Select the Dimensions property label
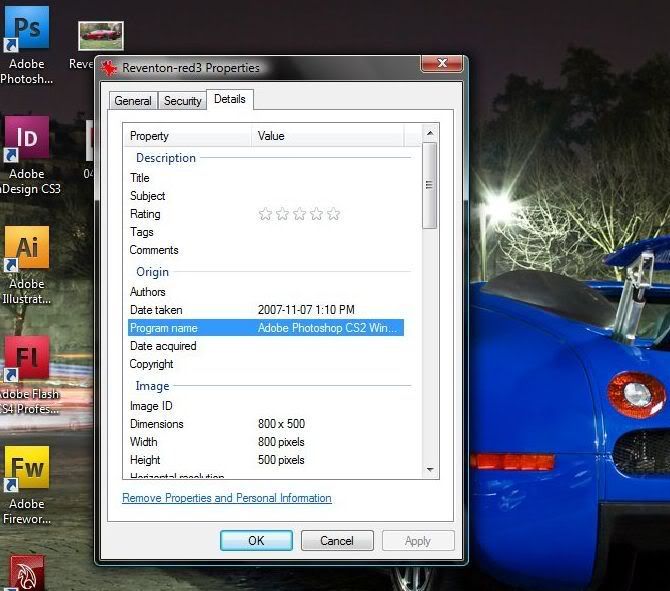The image size is (670, 591). coord(156,424)
